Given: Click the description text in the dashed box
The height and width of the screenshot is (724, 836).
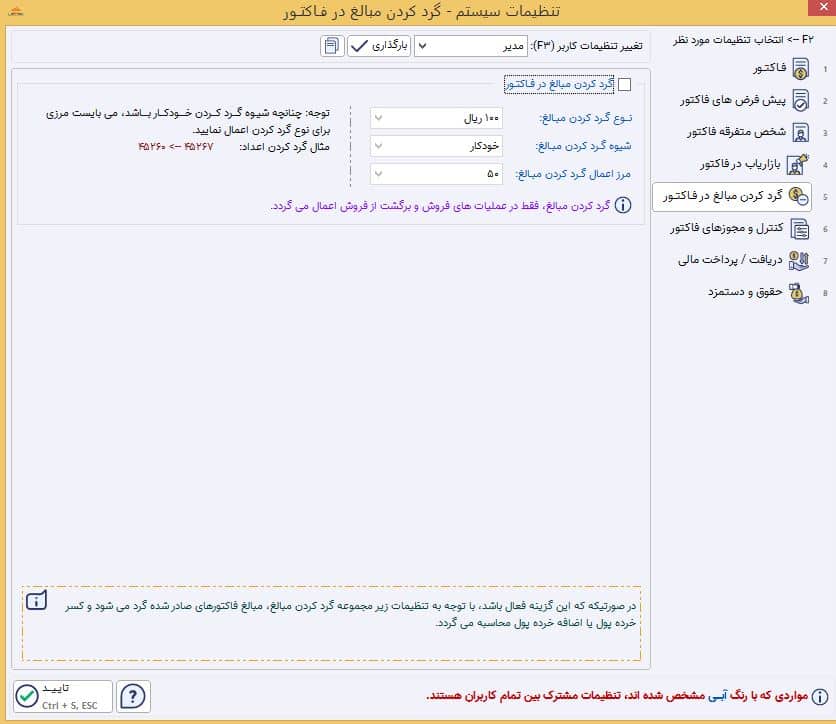Looking at the screenshot, I should (351, 614).
